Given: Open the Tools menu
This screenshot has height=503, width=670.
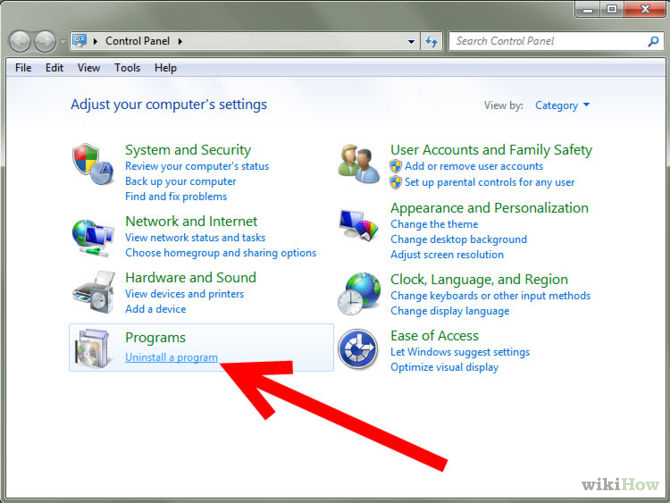Looking at the screenshot, I should click(127, 68).
